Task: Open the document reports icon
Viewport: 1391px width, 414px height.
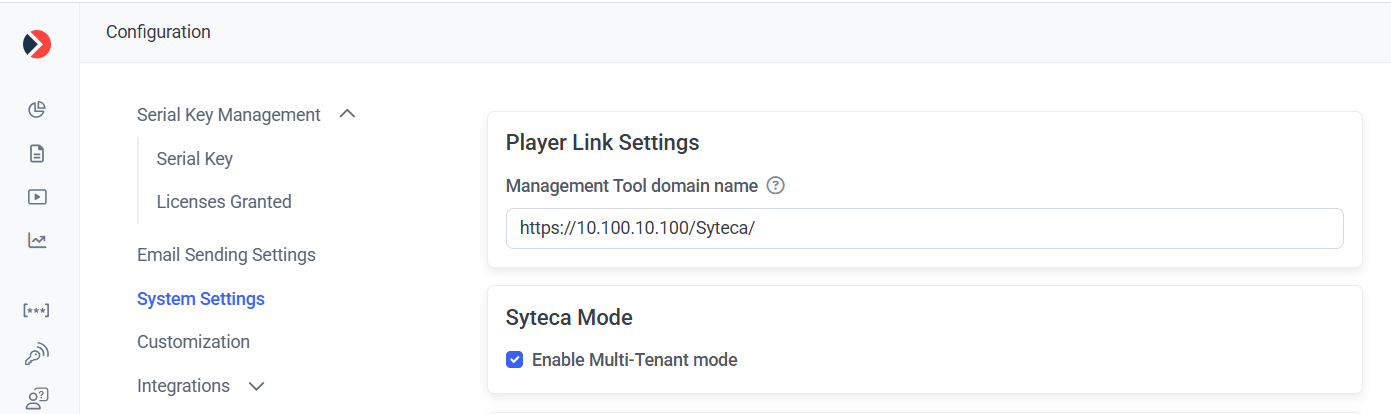Action: coord(37,153)
